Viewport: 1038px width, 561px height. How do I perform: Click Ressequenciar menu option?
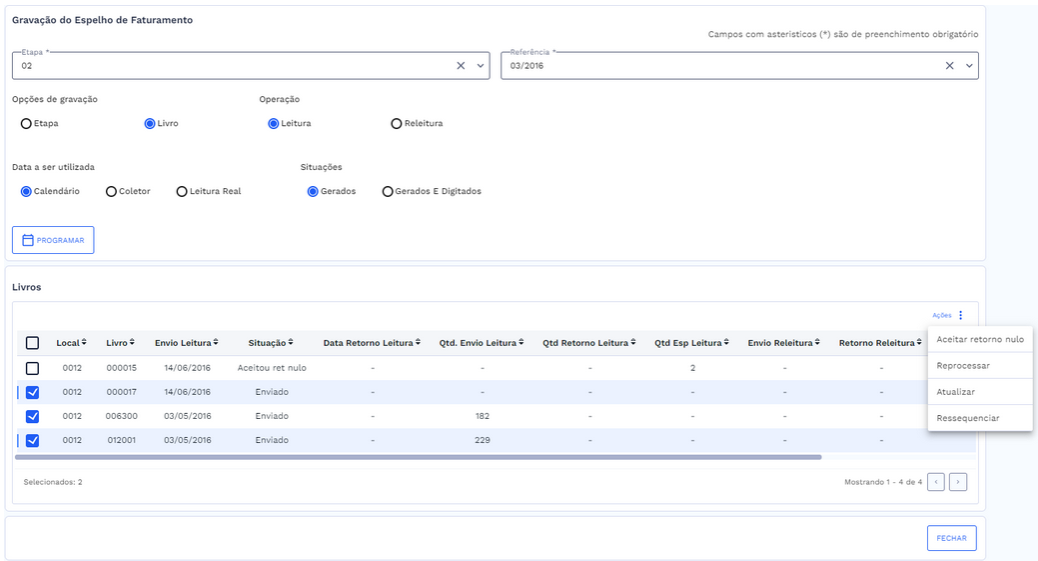967,418
